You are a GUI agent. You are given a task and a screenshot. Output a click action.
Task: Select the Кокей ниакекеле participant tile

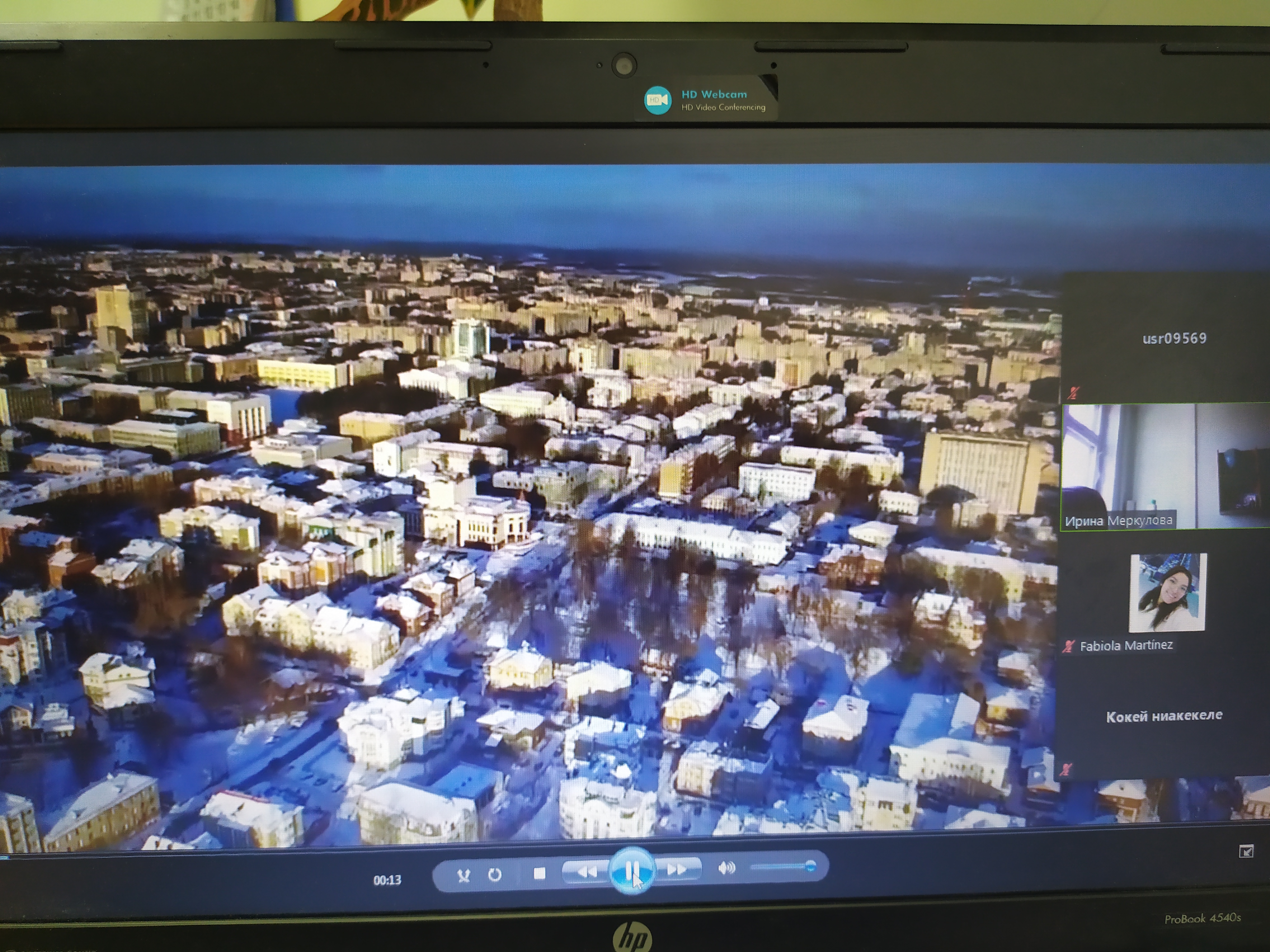tap(1163, 716)
